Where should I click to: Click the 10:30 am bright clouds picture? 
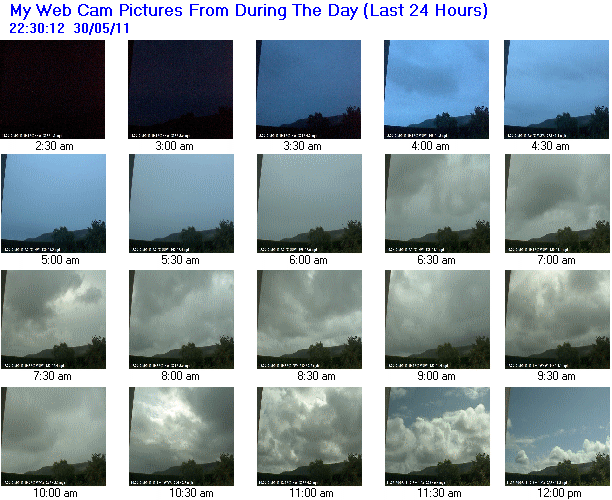pyautogui.click(x=181, y=436)
